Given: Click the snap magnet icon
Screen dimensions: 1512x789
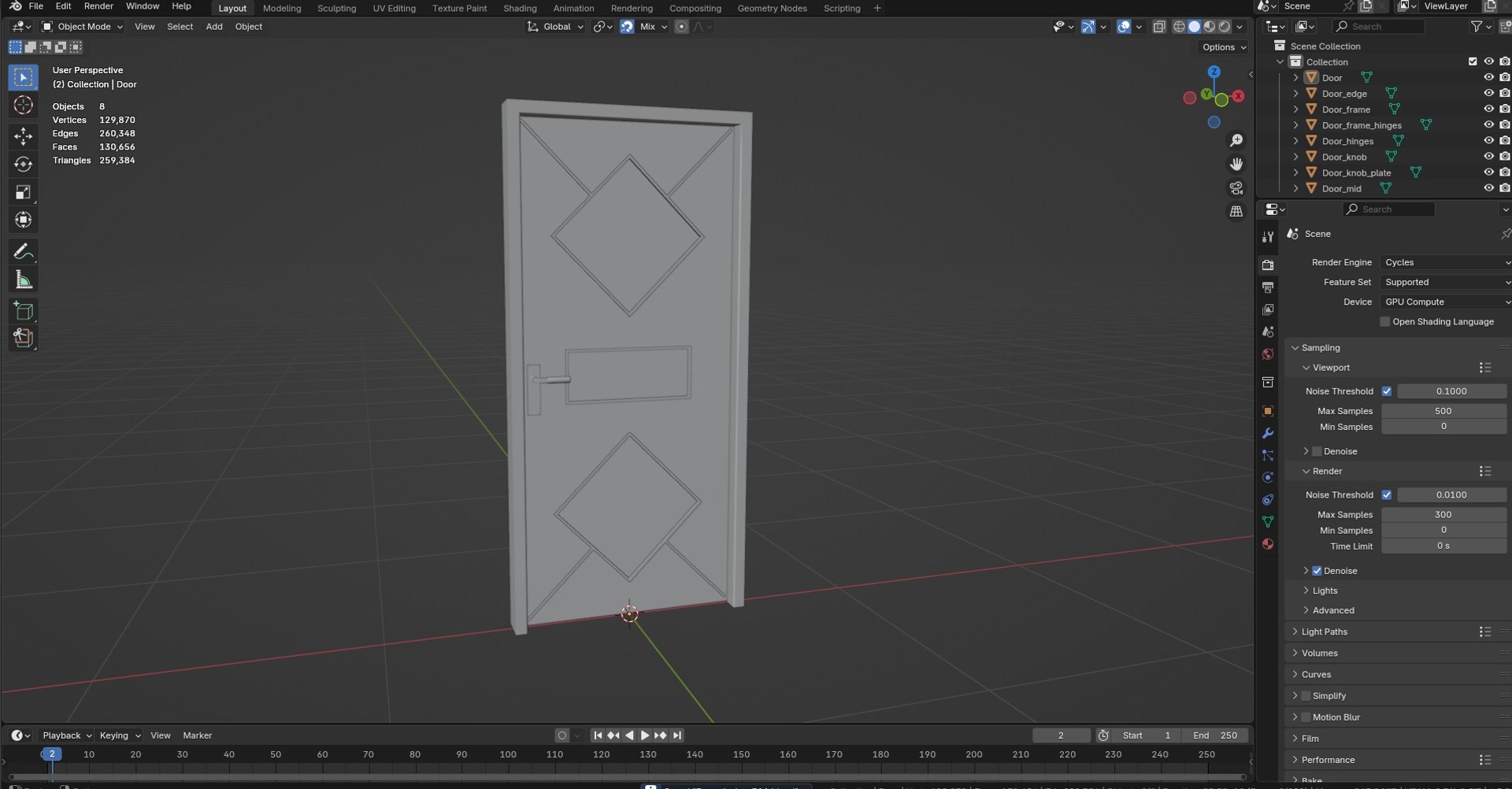Looking at the screenshot, I should tap(627, 27).
